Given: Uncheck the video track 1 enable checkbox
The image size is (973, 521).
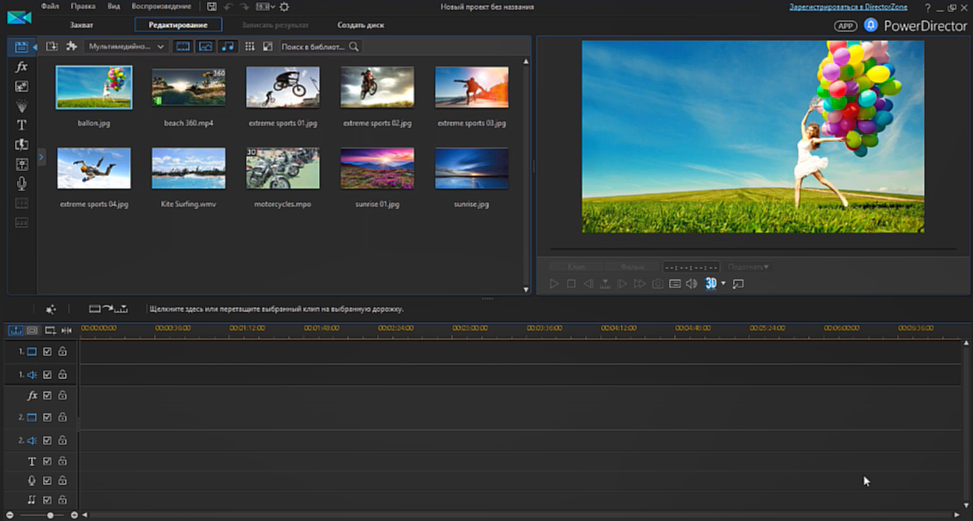Looking at the screenshot, I should tap(47, 352).
